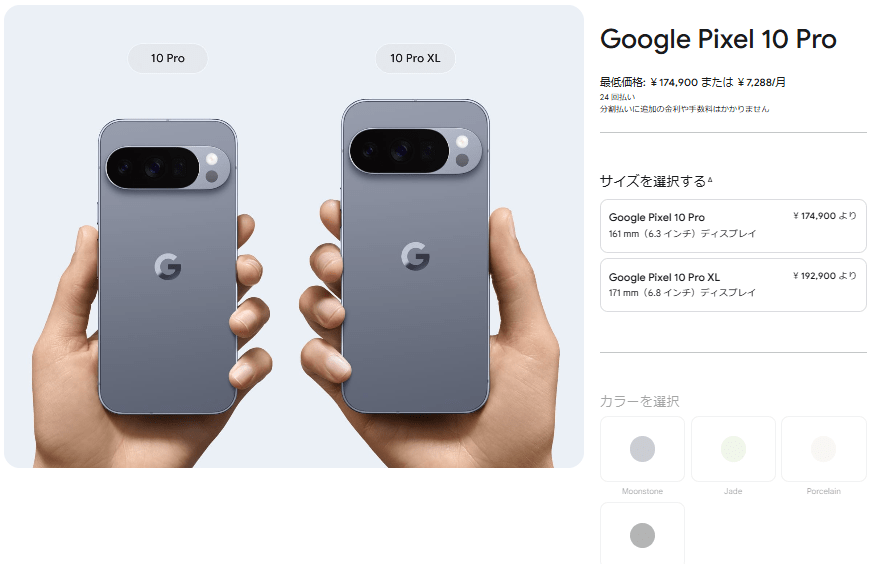
Task: Click the 10 Pro label pill above left phone
Action: [167, 58]
